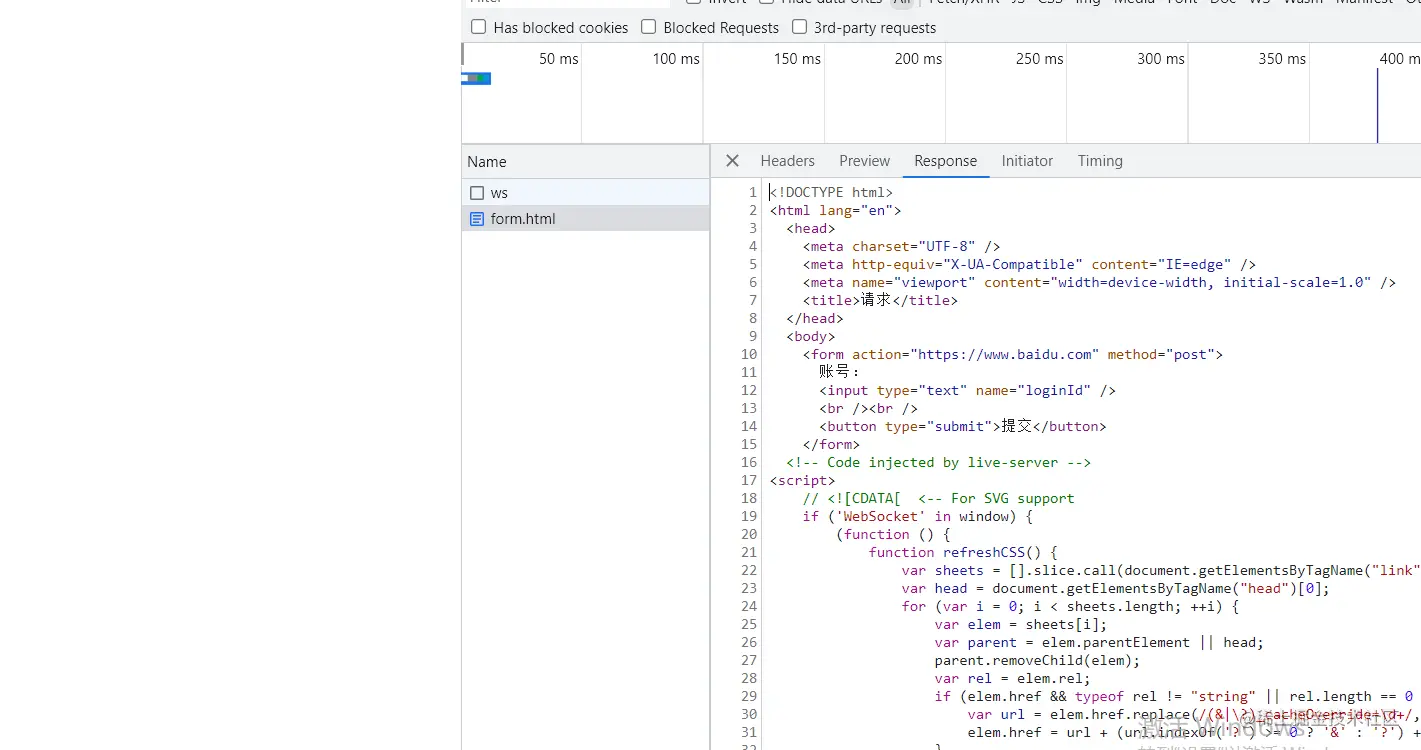The width and height of the screenshot is (1421, 750).
Task: Click the <br /><br /> code line
Action: point(868,408)
